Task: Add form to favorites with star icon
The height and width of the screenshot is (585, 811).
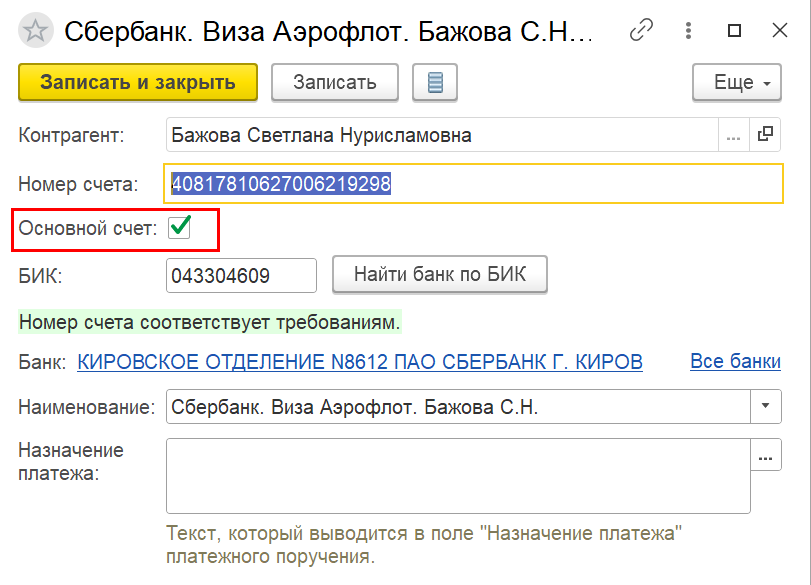Action: tap(36, 31)
